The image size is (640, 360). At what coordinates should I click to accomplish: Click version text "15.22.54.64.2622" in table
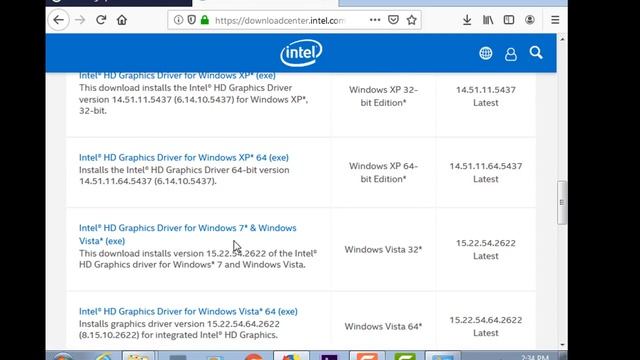tap(486, 320)
